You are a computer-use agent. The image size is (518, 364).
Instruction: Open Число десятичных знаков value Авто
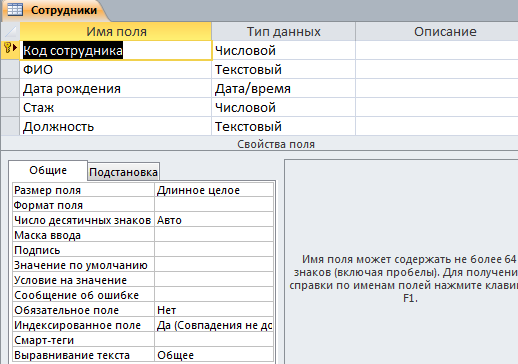[214, 220]
